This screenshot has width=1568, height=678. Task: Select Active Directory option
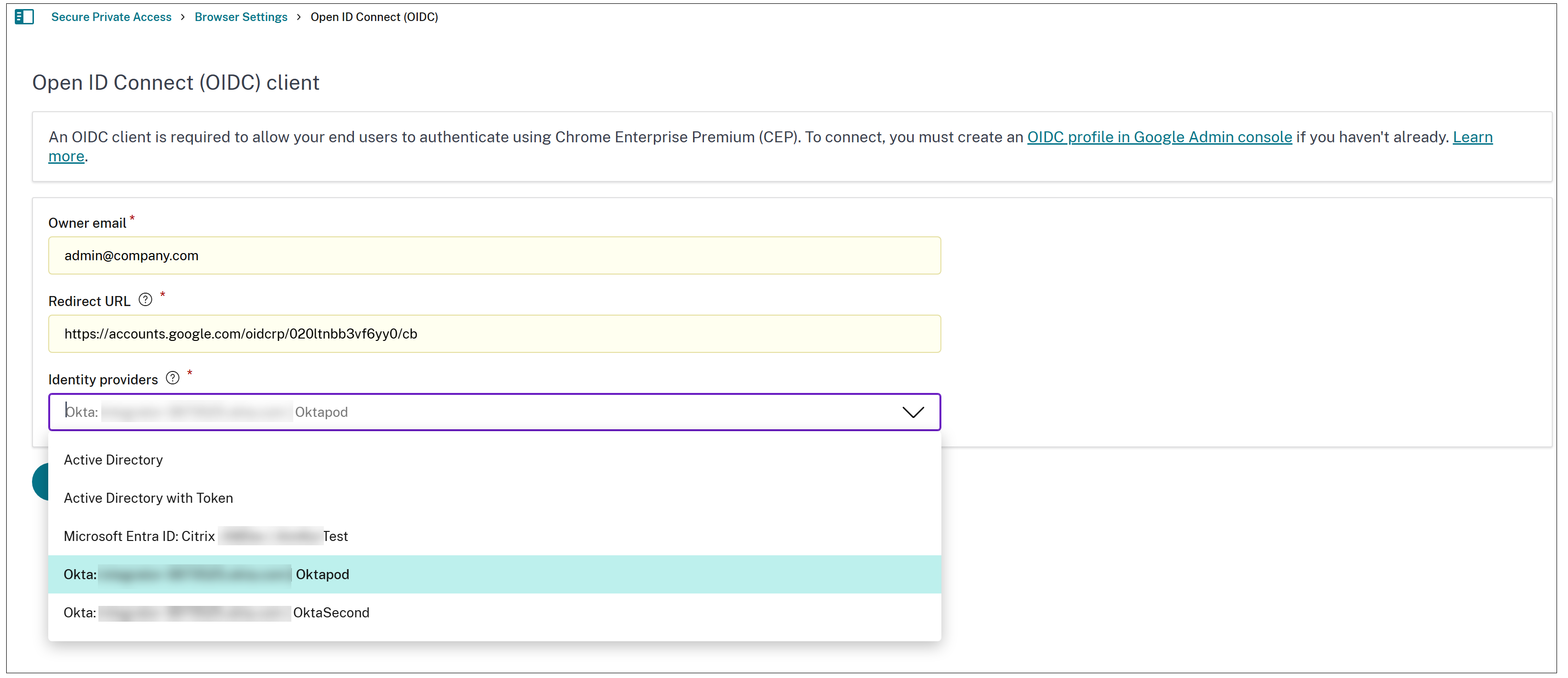click(x=494, y=460)
